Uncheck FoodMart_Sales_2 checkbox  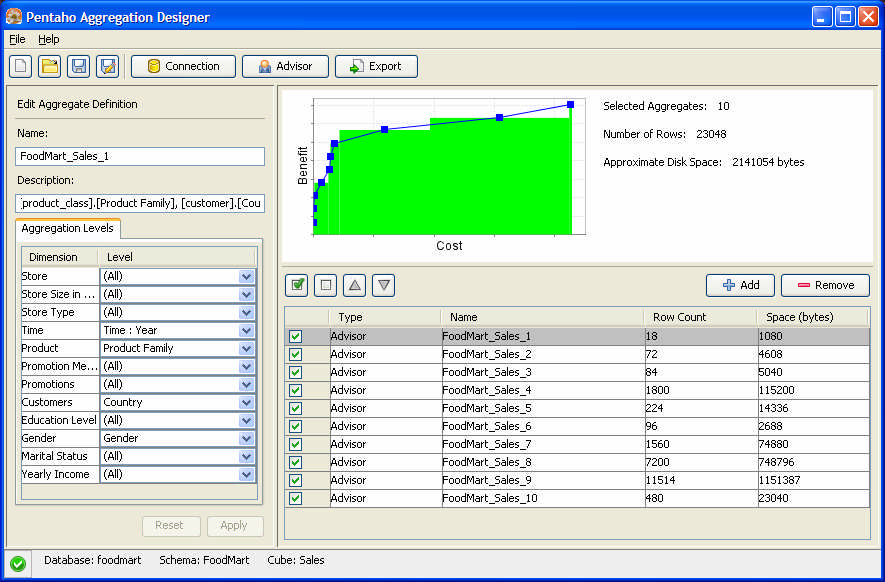pos(295,355)
